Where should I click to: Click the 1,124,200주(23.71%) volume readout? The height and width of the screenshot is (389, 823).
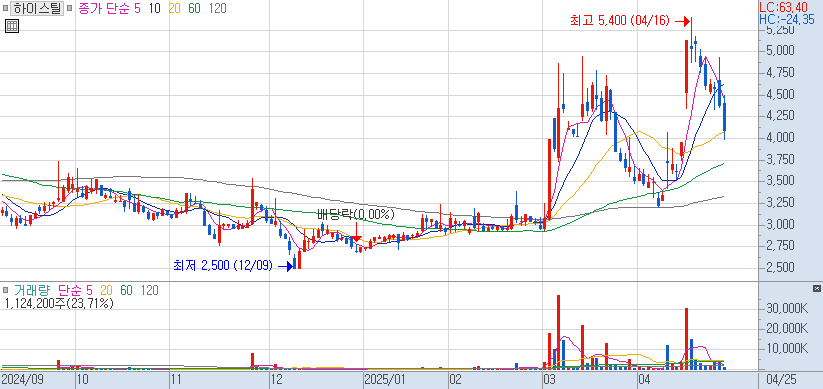coord(59,303)
